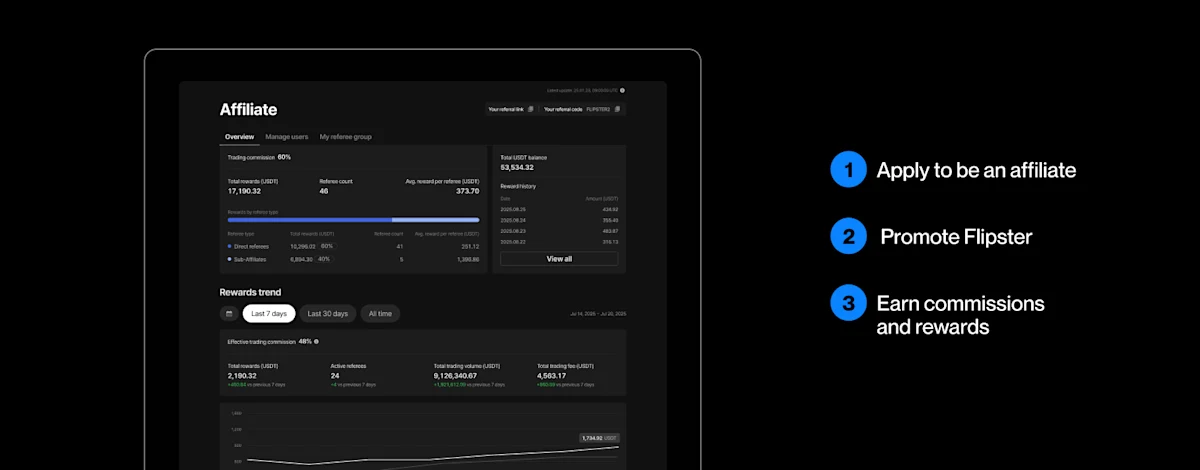Click the 2025.08.22 reward history row
The width and height of the screenshot is (1200, 470).
tap(559, 242)
